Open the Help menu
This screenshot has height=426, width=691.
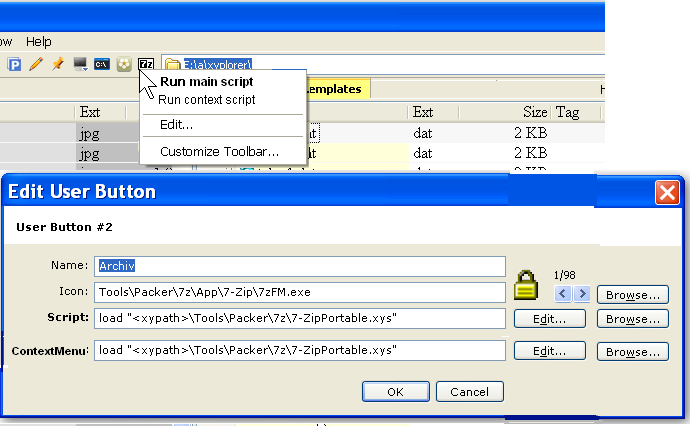tap(39, 42)
